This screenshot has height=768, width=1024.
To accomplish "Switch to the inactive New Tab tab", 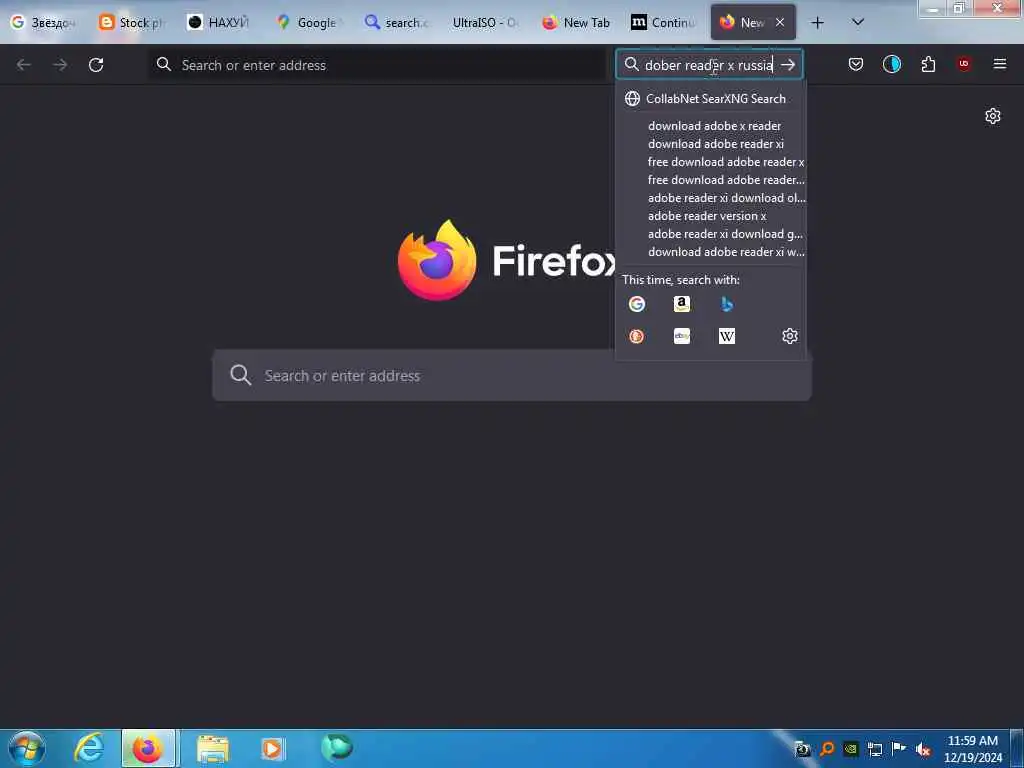I will pos(575,22).
